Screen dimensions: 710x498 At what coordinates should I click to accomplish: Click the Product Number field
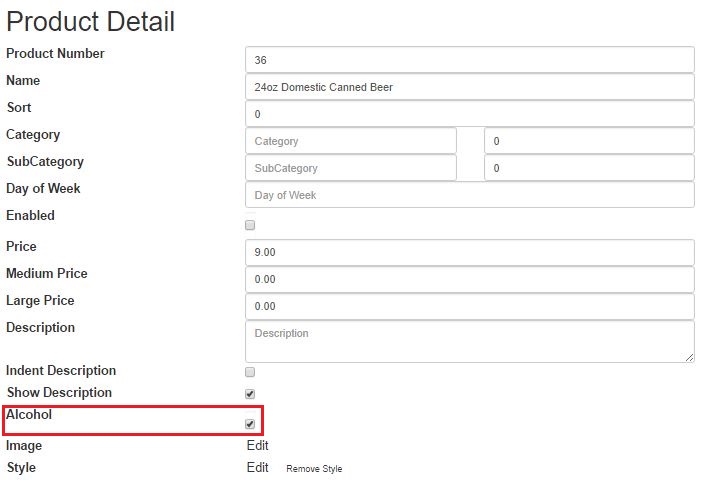point(470,60)
